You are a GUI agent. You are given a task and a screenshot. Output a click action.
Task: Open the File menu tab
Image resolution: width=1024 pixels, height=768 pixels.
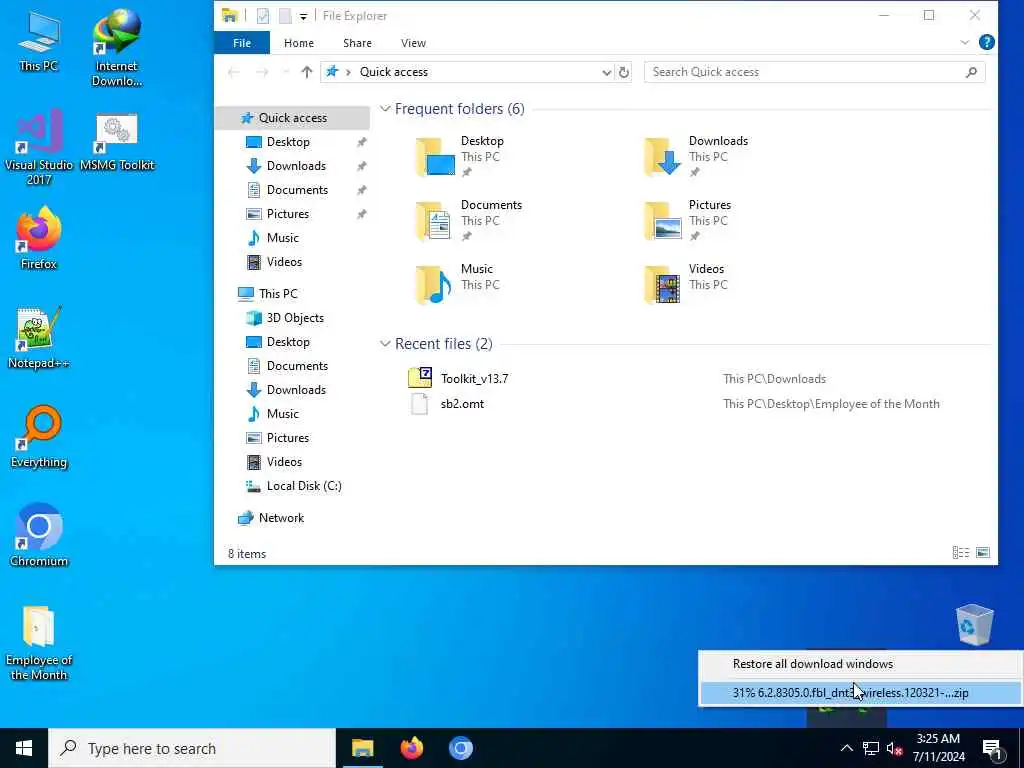pos(242,42)
